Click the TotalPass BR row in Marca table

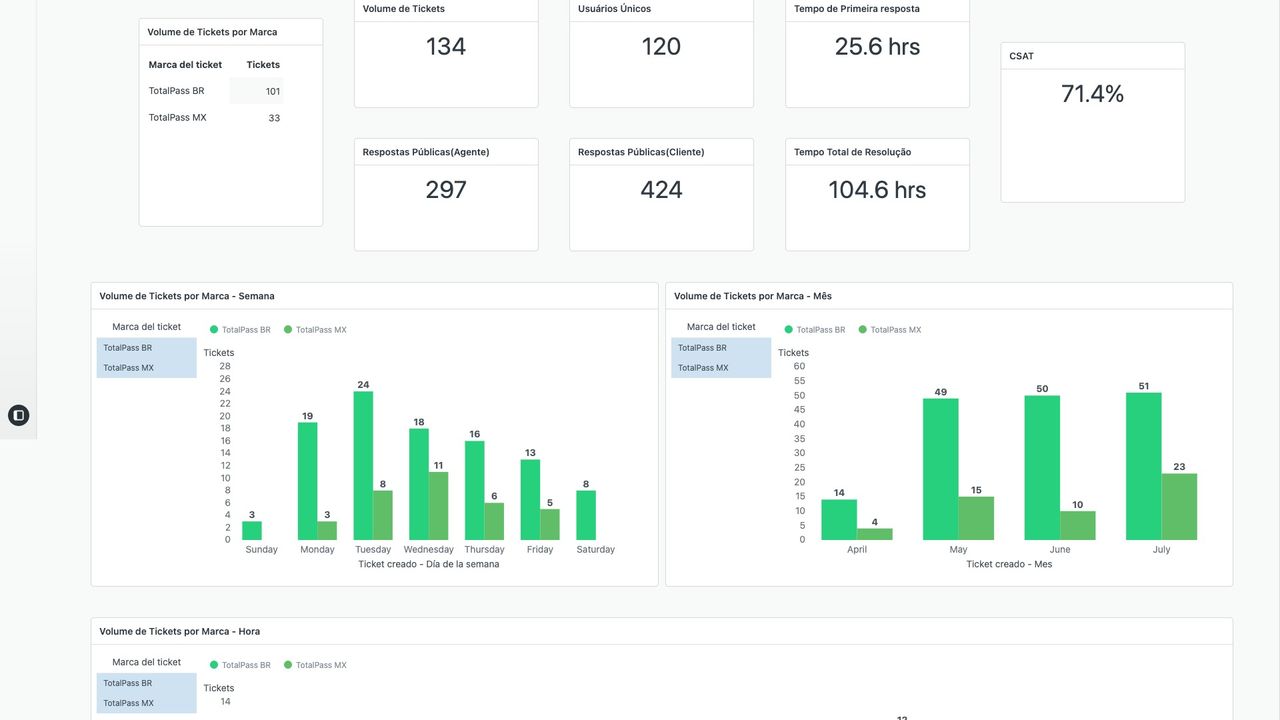click(x=215, y=91)
